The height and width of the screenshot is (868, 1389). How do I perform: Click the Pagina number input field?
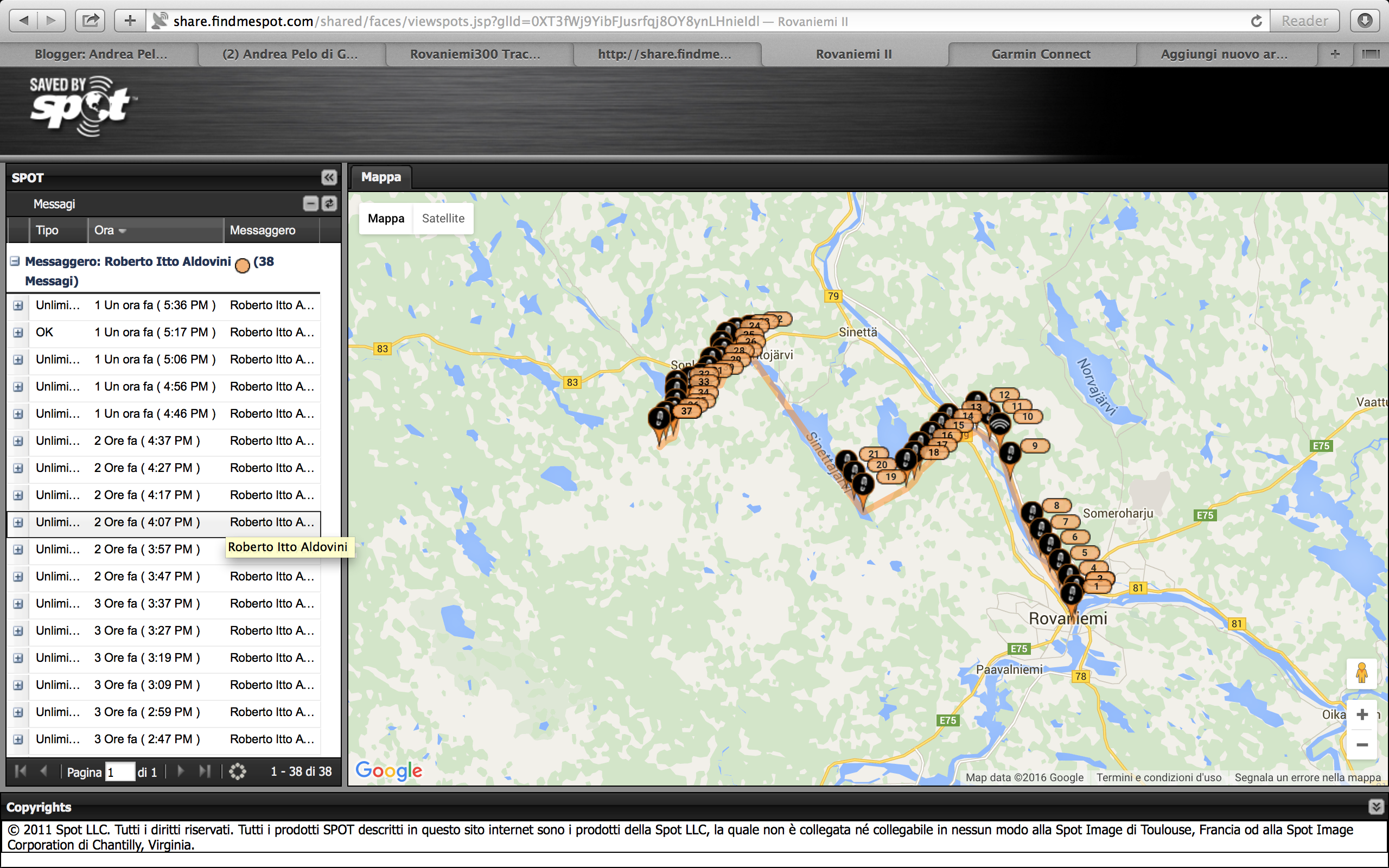pyautogui.click(x=120, y=772)
